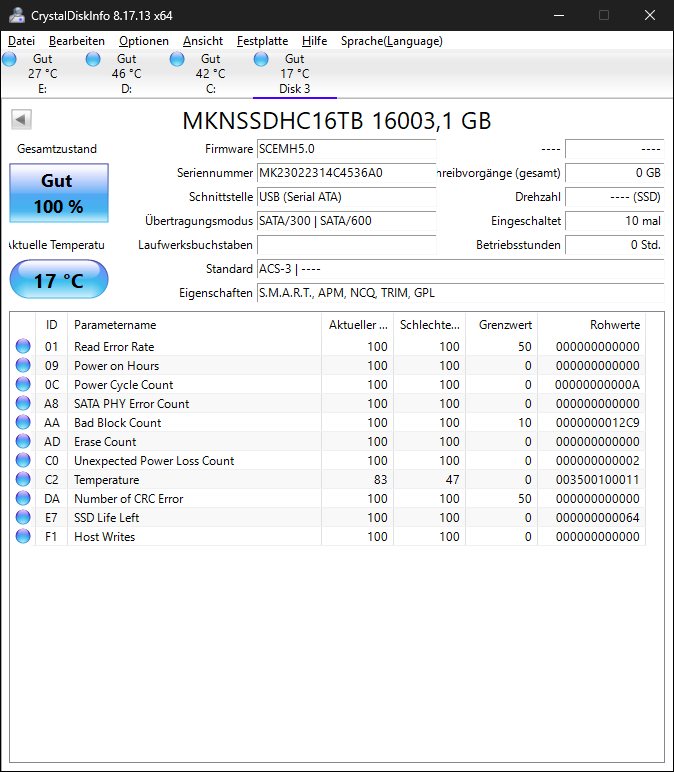
Task: Click the Eigenschaften field with S.M.A.R.T.
Action: click(x=460, y=293)
